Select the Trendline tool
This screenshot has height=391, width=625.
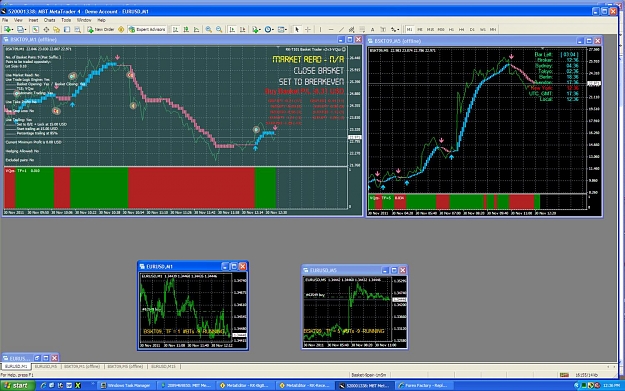[x=341, y=29]
